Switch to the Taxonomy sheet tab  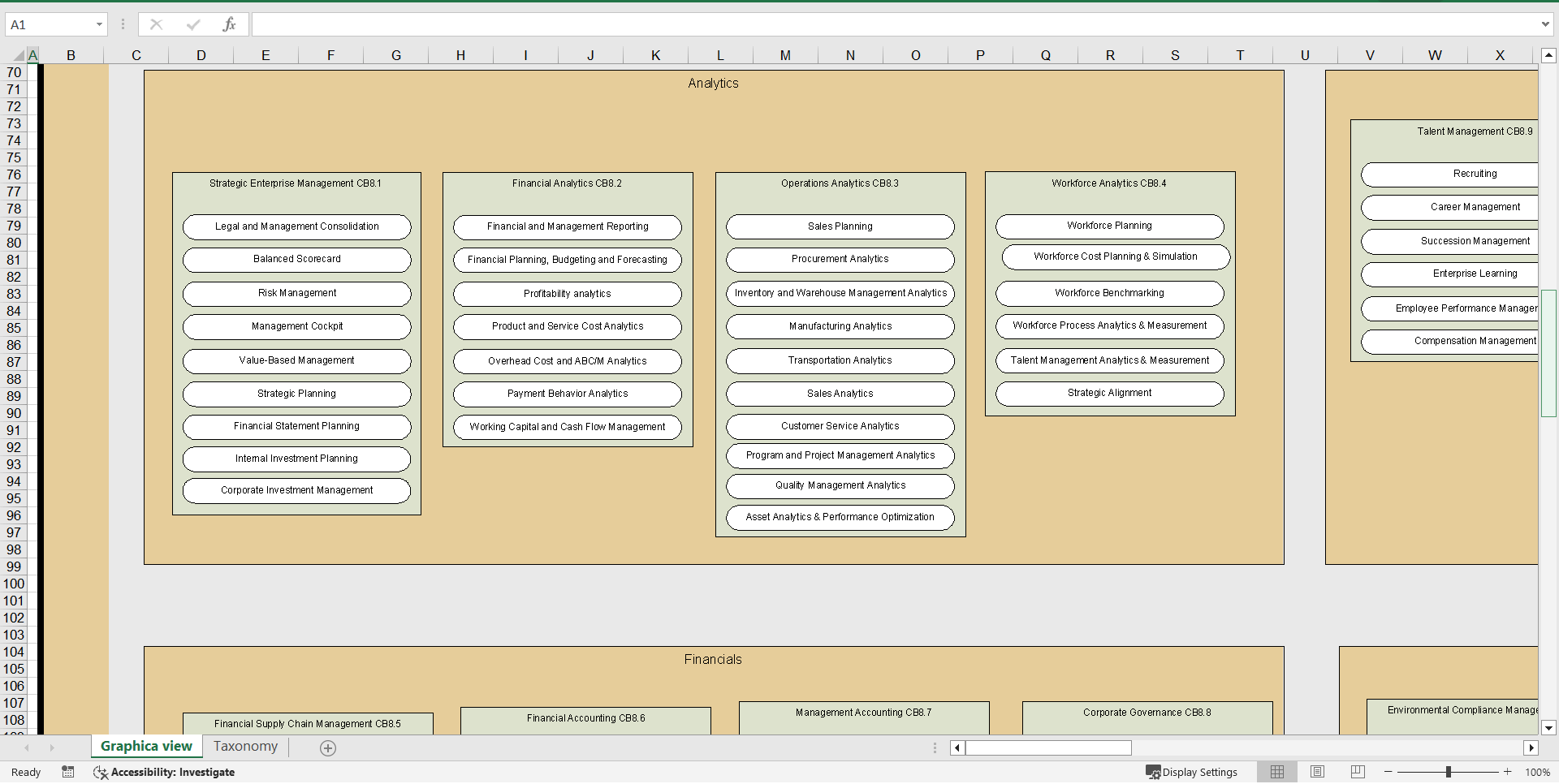click(244, 746)
